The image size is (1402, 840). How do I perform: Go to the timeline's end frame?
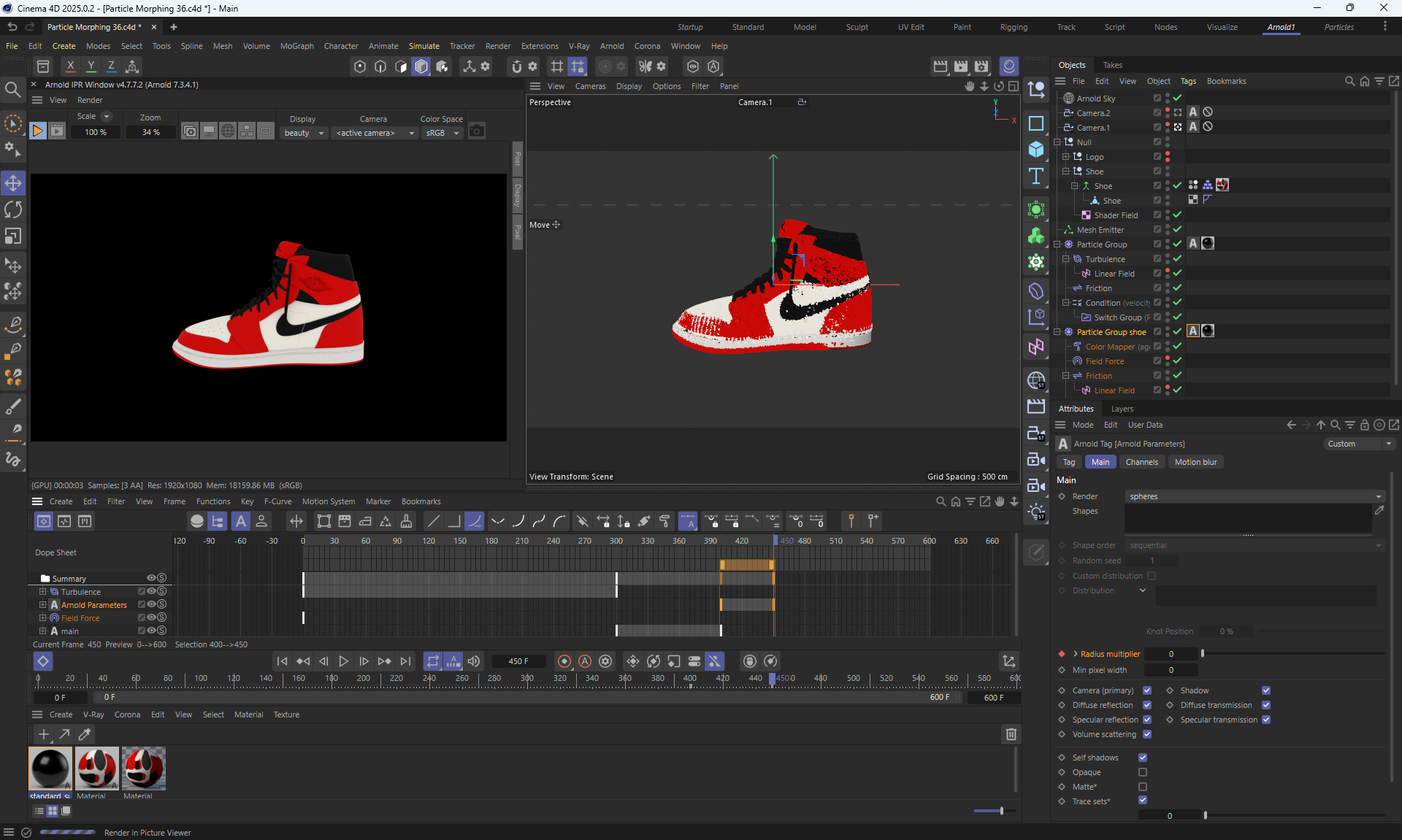406,661
